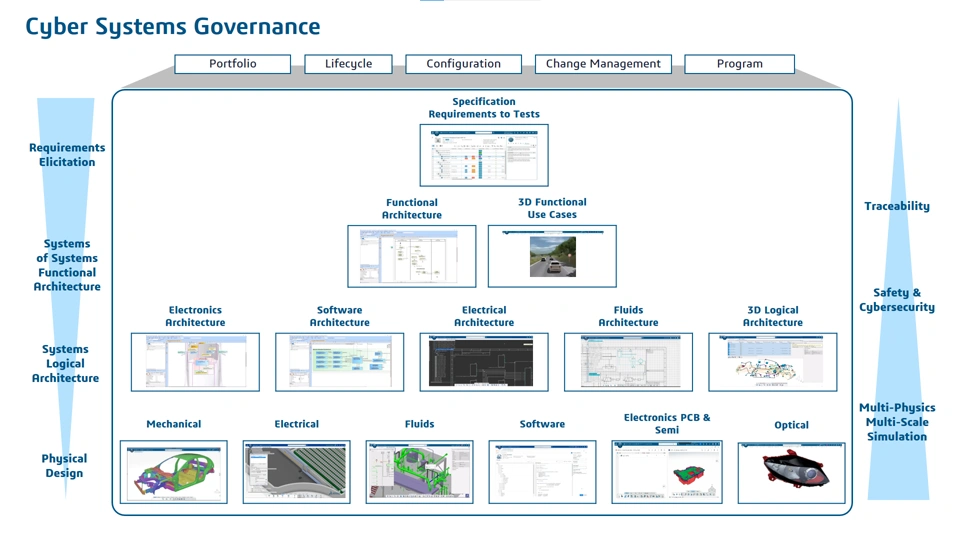Click the Mechanical caption
The width and height of the screenshot is (960, 540).
coord(174,424)
